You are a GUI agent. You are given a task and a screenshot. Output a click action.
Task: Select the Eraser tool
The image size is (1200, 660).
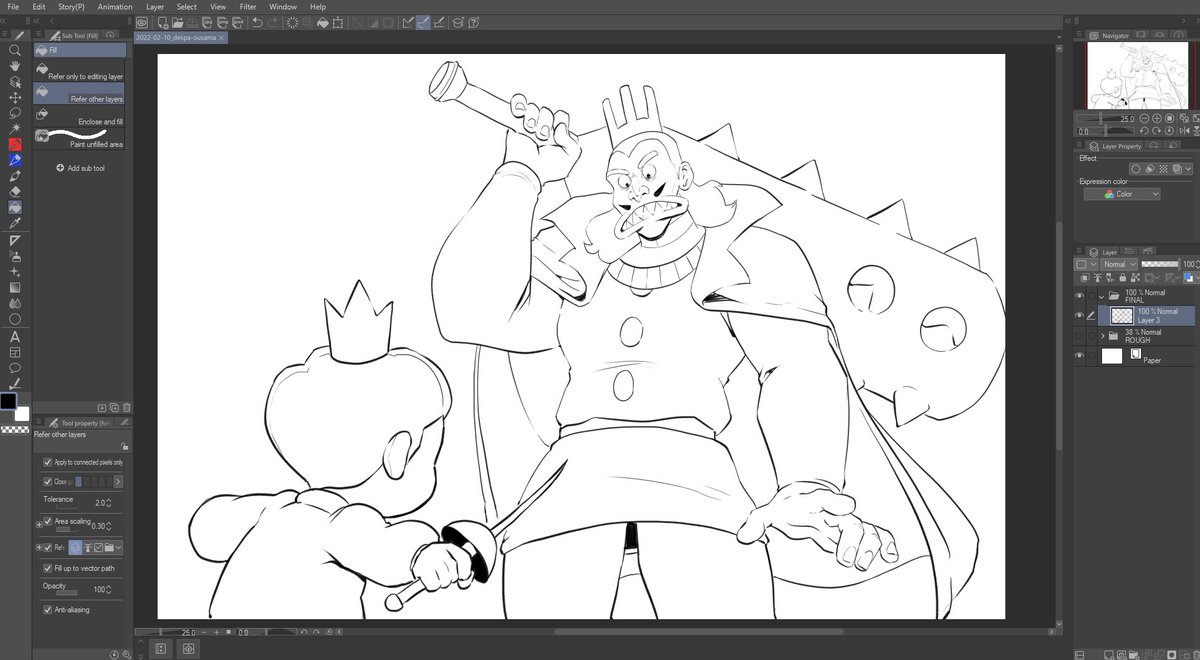15,192
